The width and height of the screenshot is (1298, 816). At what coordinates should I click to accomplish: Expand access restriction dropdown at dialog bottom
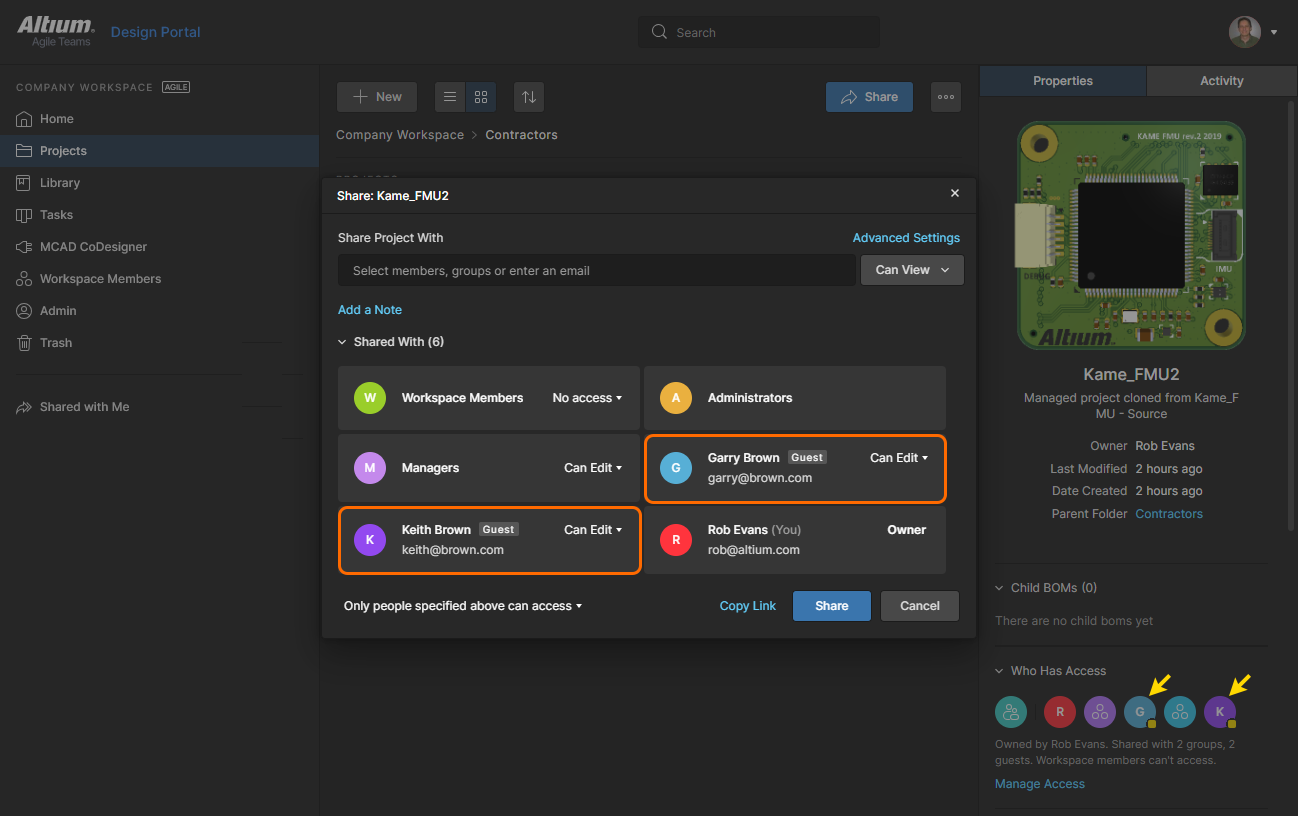pyautogui.click(x=462, y=606)
